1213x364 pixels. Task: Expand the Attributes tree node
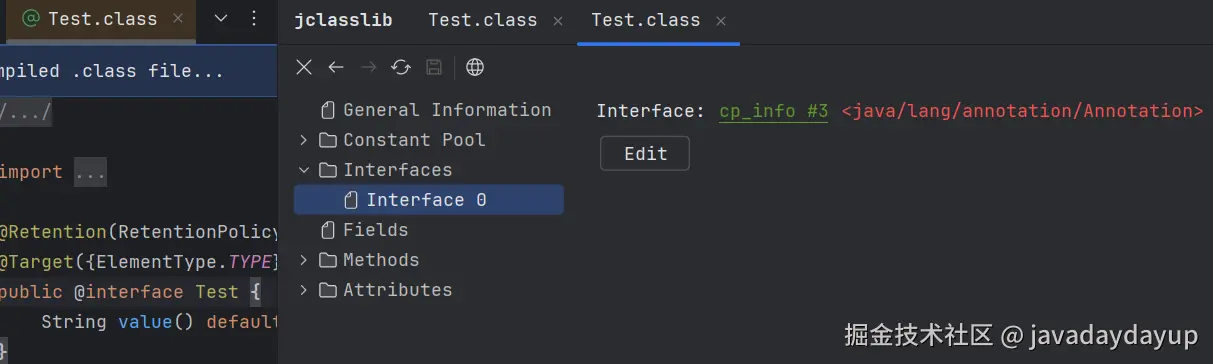(x=304, y=290)
